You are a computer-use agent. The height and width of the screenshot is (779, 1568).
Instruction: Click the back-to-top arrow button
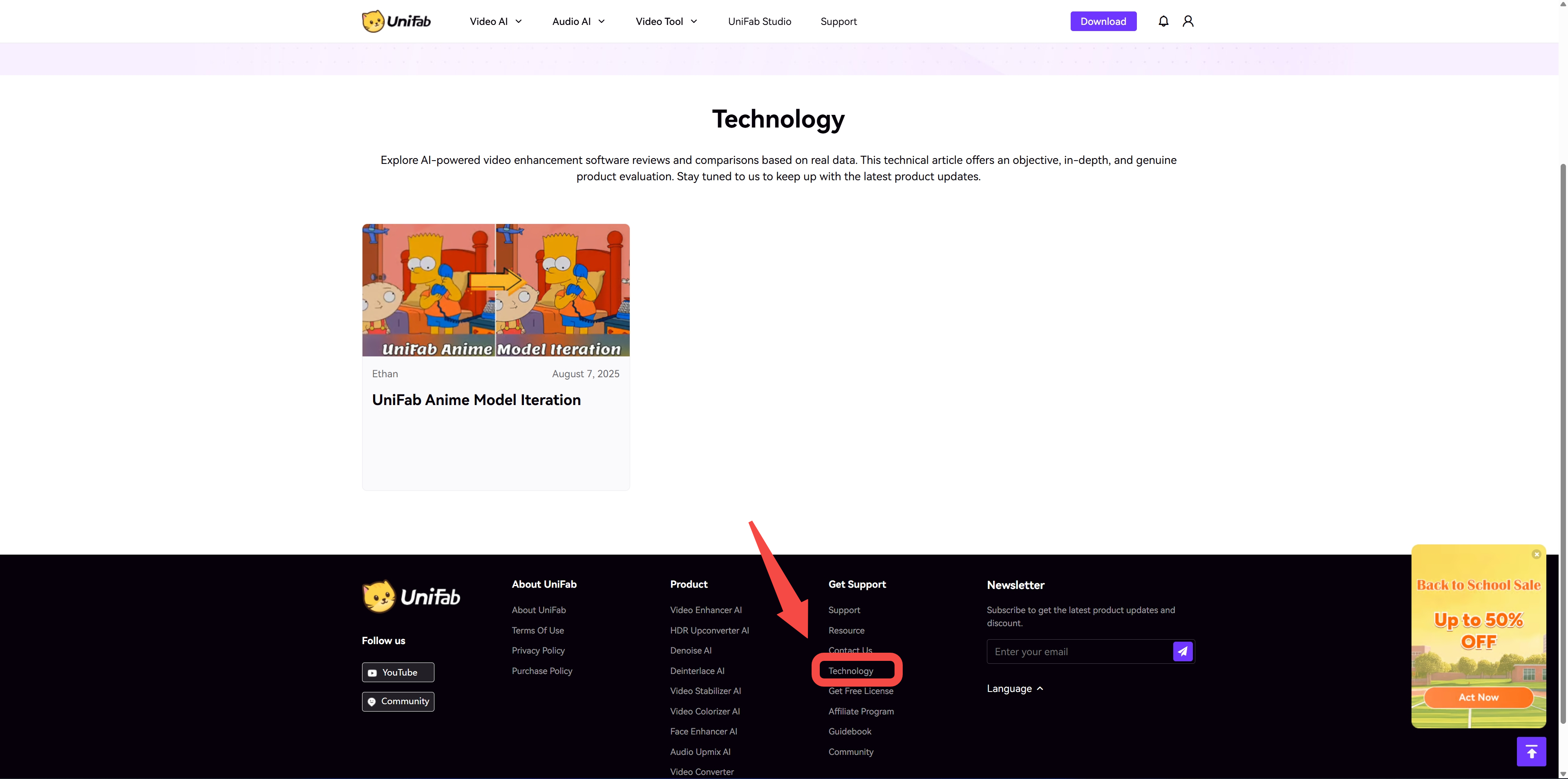[1532, 752]
